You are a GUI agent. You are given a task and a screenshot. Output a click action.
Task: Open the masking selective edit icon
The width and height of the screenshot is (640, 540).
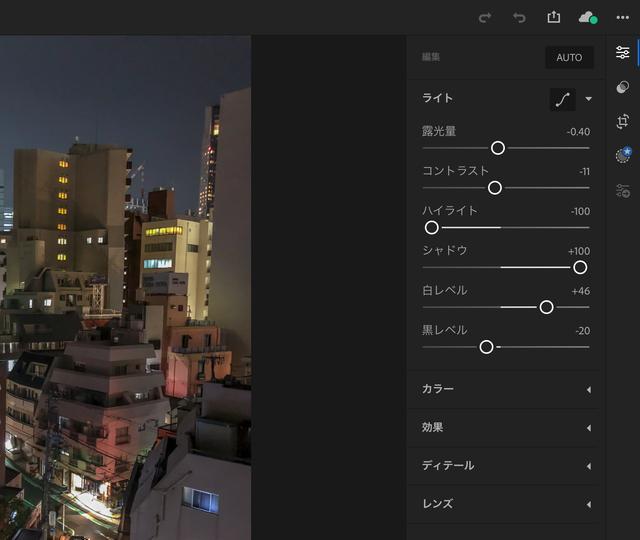click(x=623, y=191)
